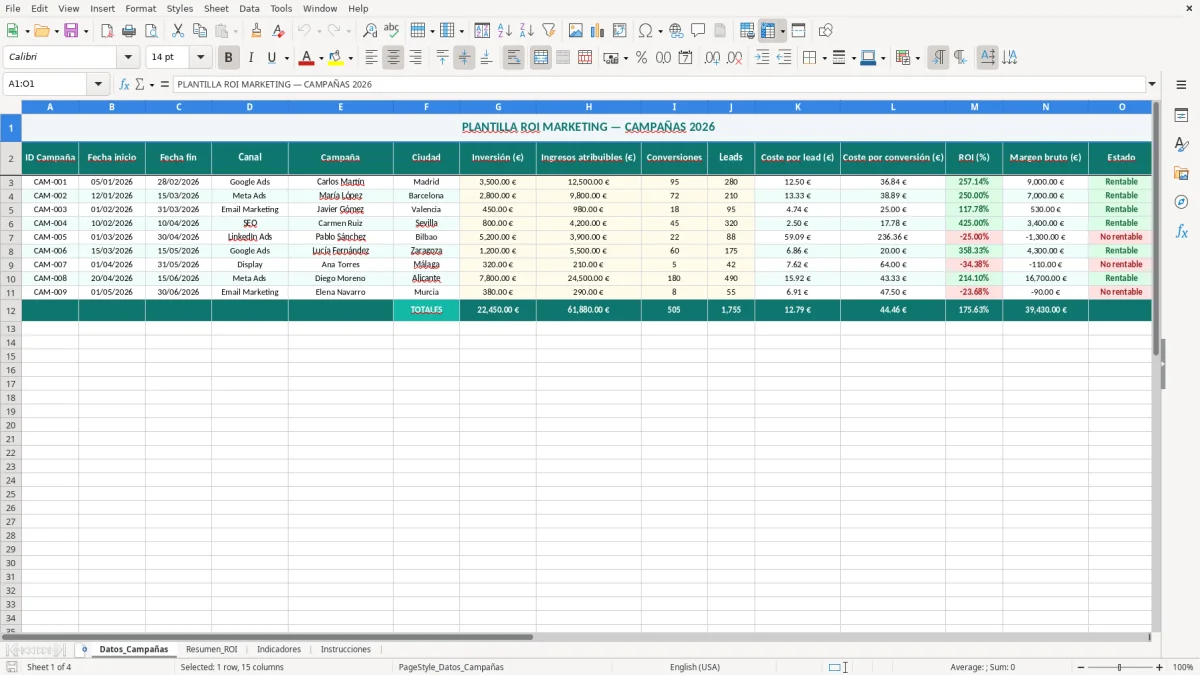Apply the yellow background color

point(336,58)
